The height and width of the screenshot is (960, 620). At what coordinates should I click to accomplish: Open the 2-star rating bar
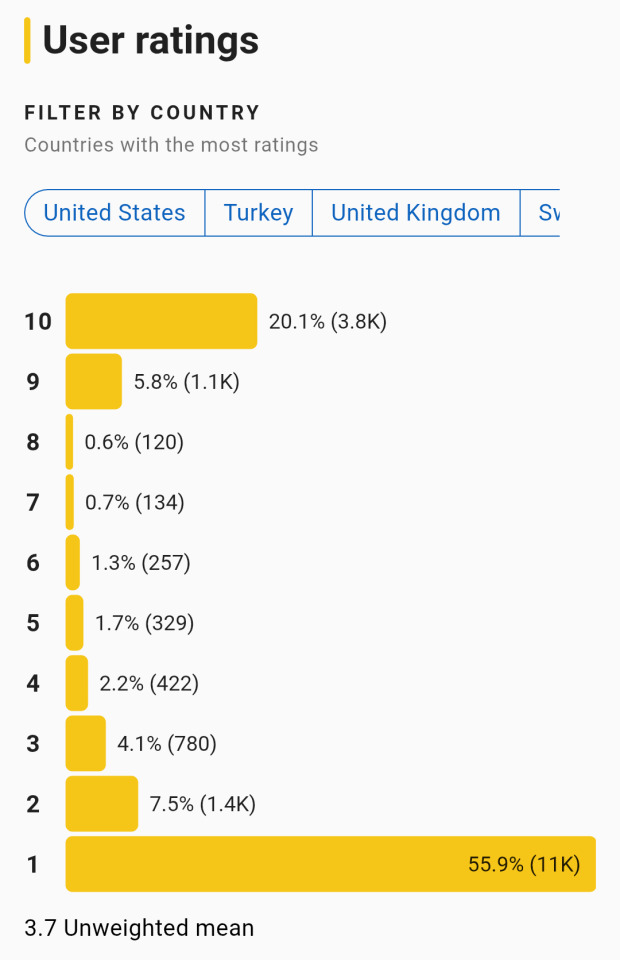click(x=102, y=803)
